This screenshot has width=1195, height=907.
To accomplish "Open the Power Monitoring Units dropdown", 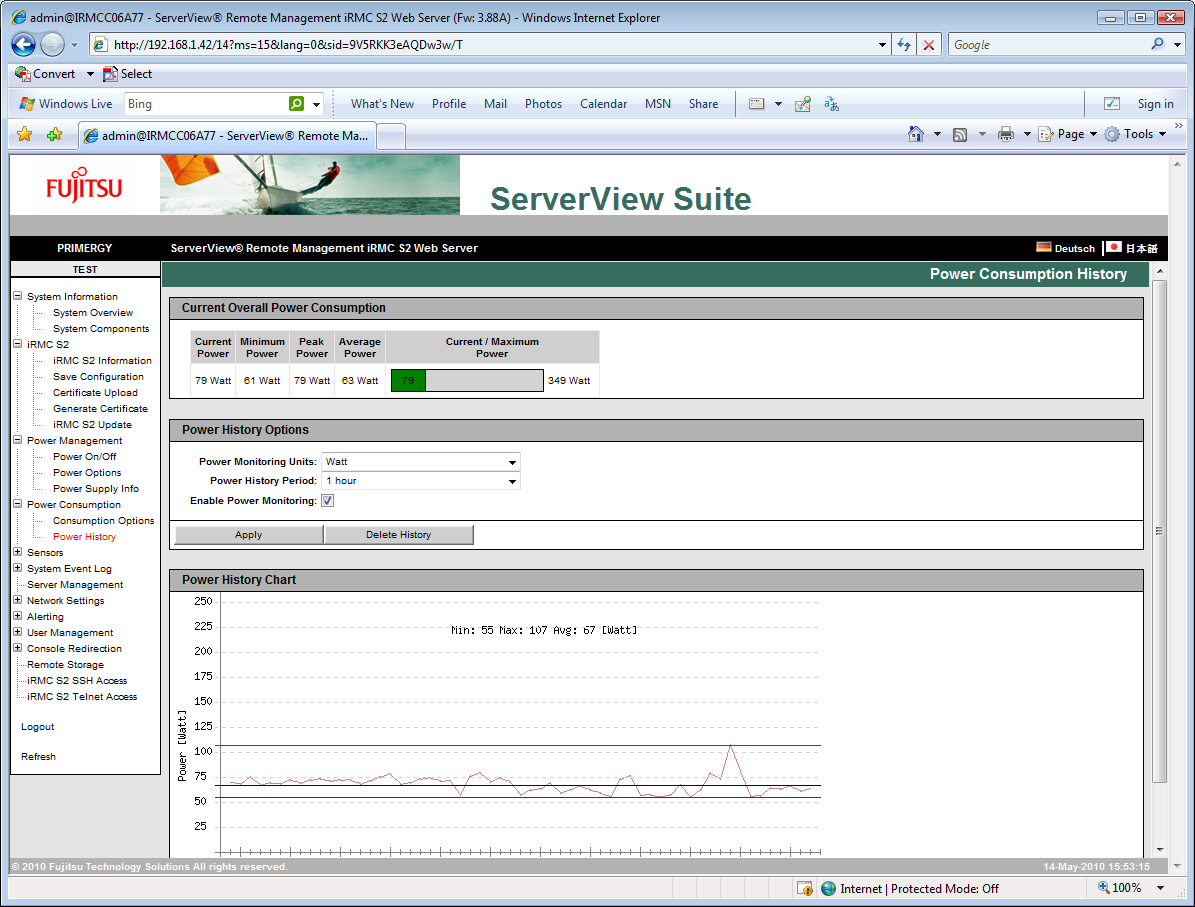I will 420,462.
